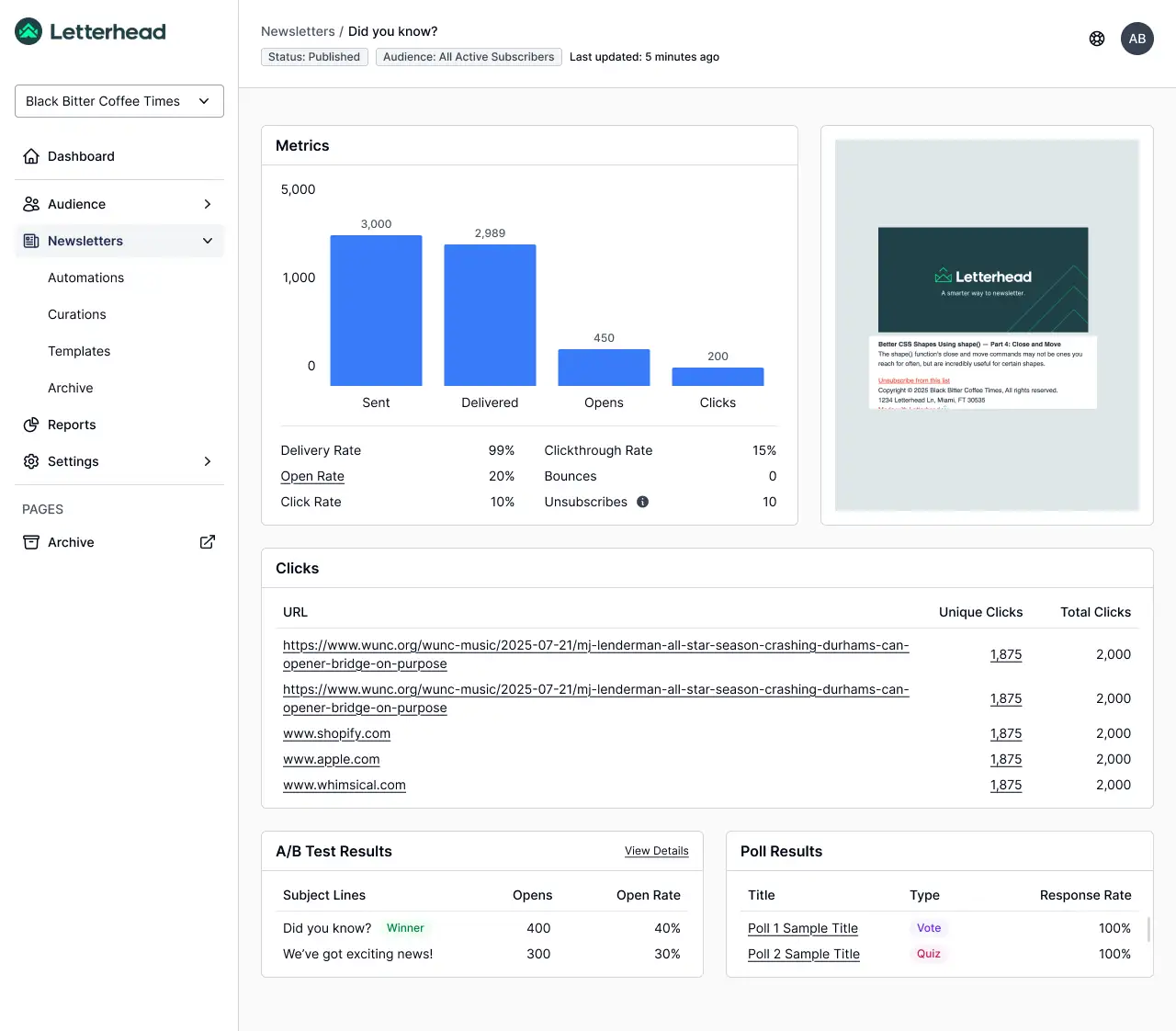The image size is (1176, 1031).
Task: Collapse the Newsletters sidebar section
Action: [207, 241]
